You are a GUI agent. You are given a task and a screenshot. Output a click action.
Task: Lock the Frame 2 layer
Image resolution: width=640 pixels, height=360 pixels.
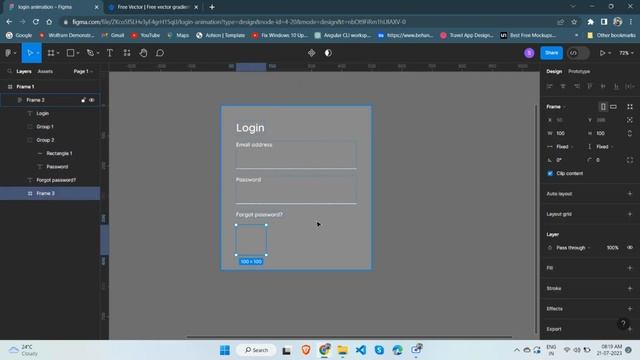83,100
